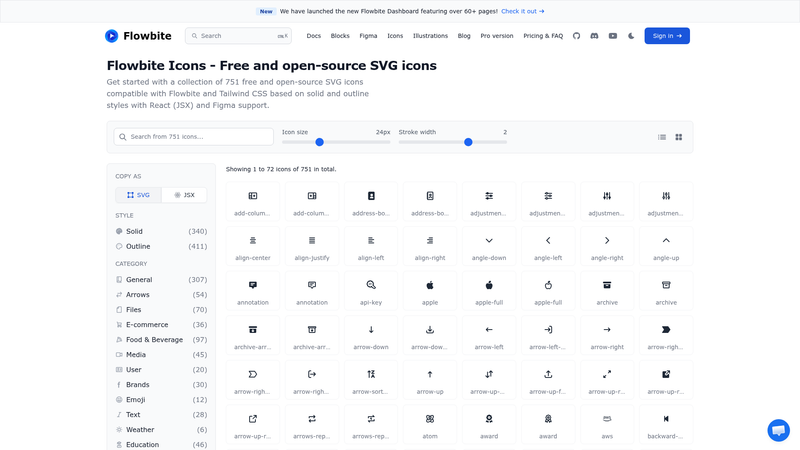Screen dimensions: 800x450
Task: Filter by General category
Action: 161,280
